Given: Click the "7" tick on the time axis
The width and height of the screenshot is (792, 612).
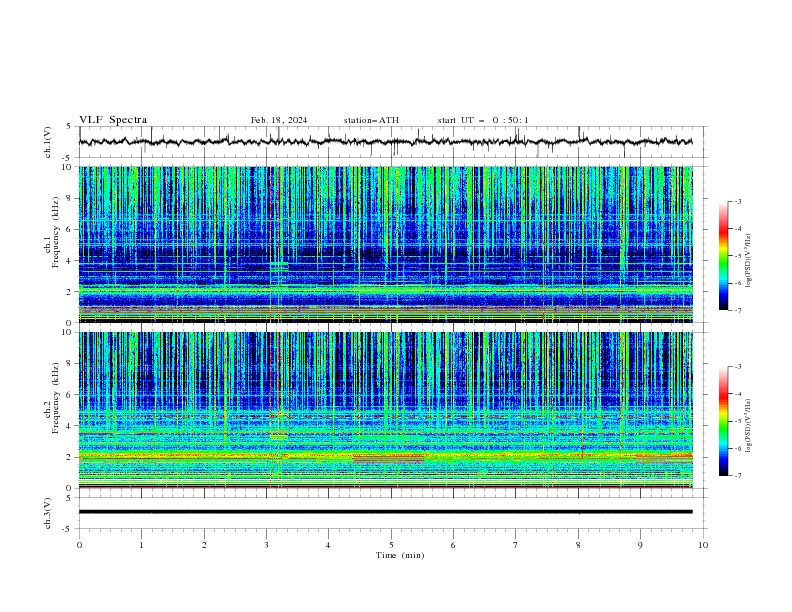Looking at the screenshot, I should [516, 545].
